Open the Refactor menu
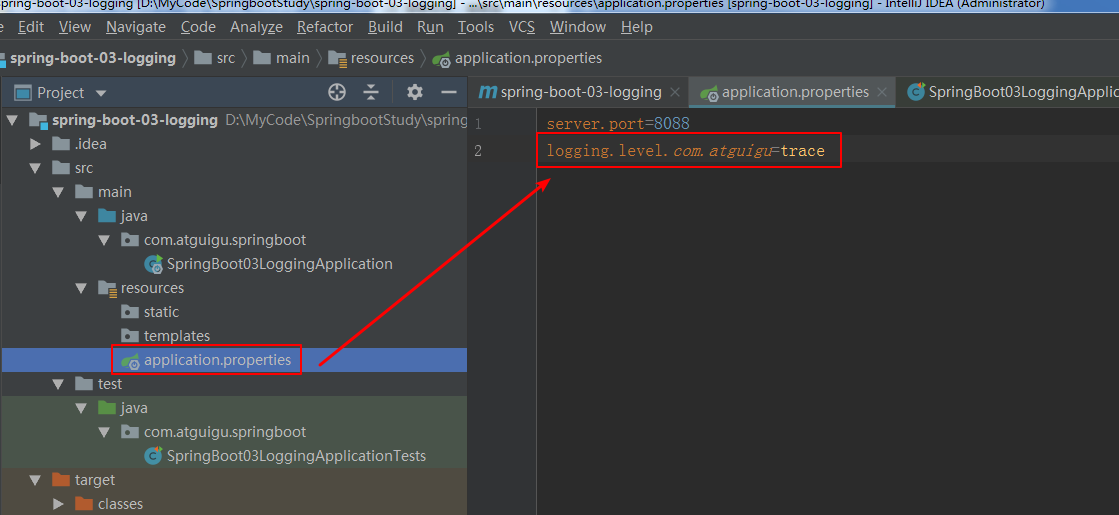This screenshot has width=1119, height=515. click(325, 27)
